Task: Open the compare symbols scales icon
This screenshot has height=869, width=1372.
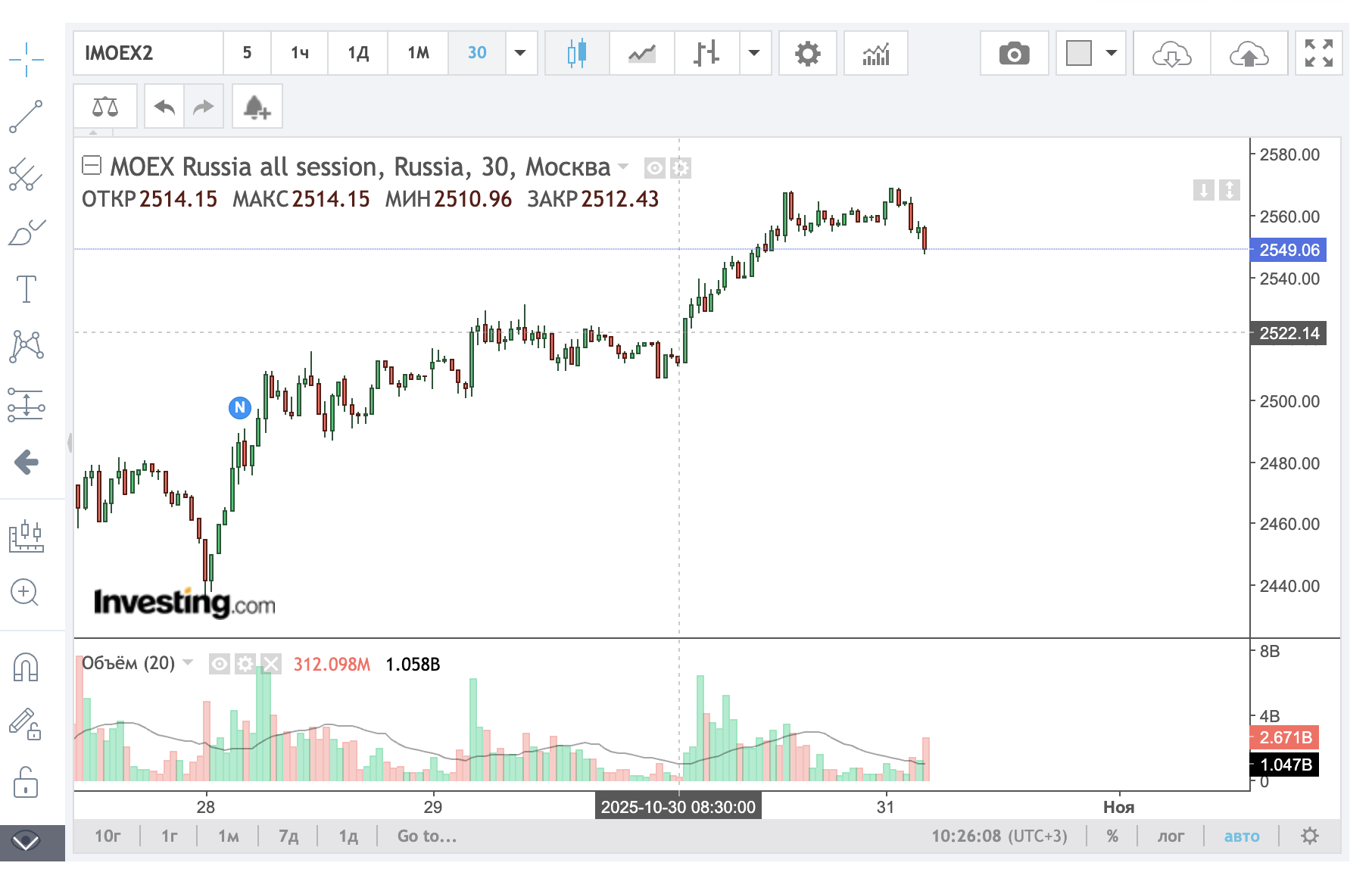Action: tap(105, 107)
